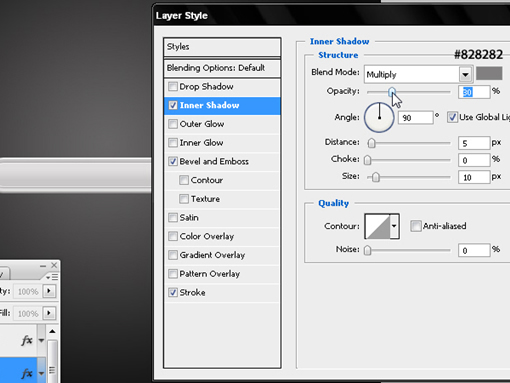This screenshot has height=383, width=510.
Task: Toggle the Use Global Light checkbox
Action: click(x=452, y=117)
